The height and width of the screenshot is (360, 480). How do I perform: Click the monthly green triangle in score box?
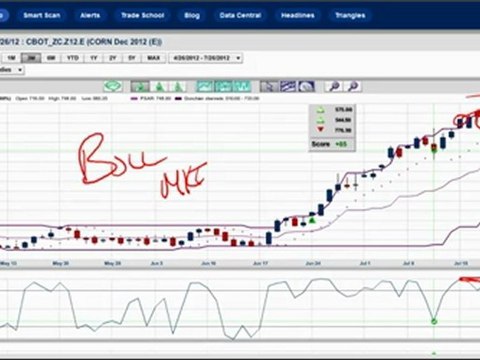click(320, 109)
